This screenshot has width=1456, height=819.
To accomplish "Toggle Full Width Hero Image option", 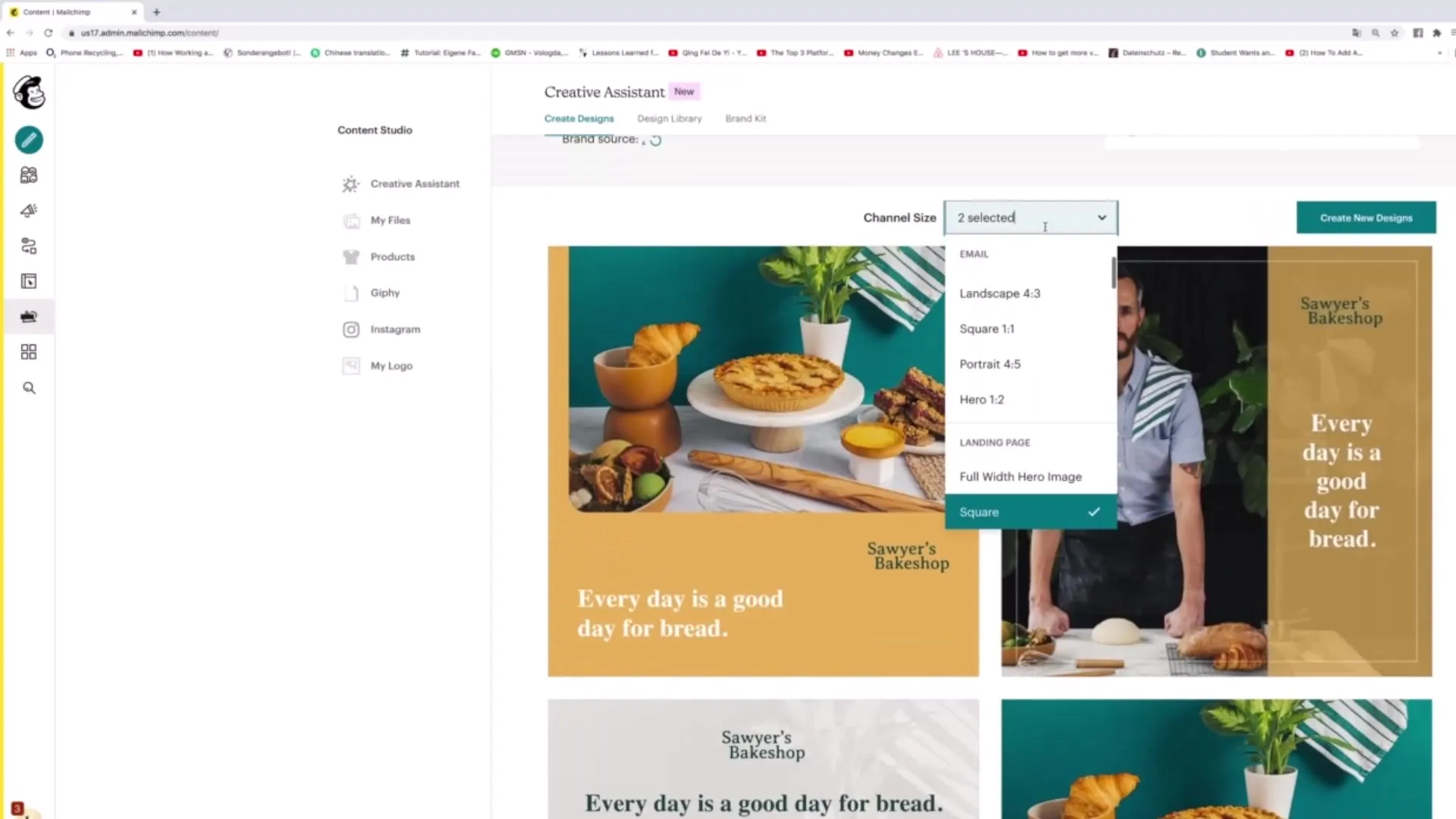I will 1020,476.
